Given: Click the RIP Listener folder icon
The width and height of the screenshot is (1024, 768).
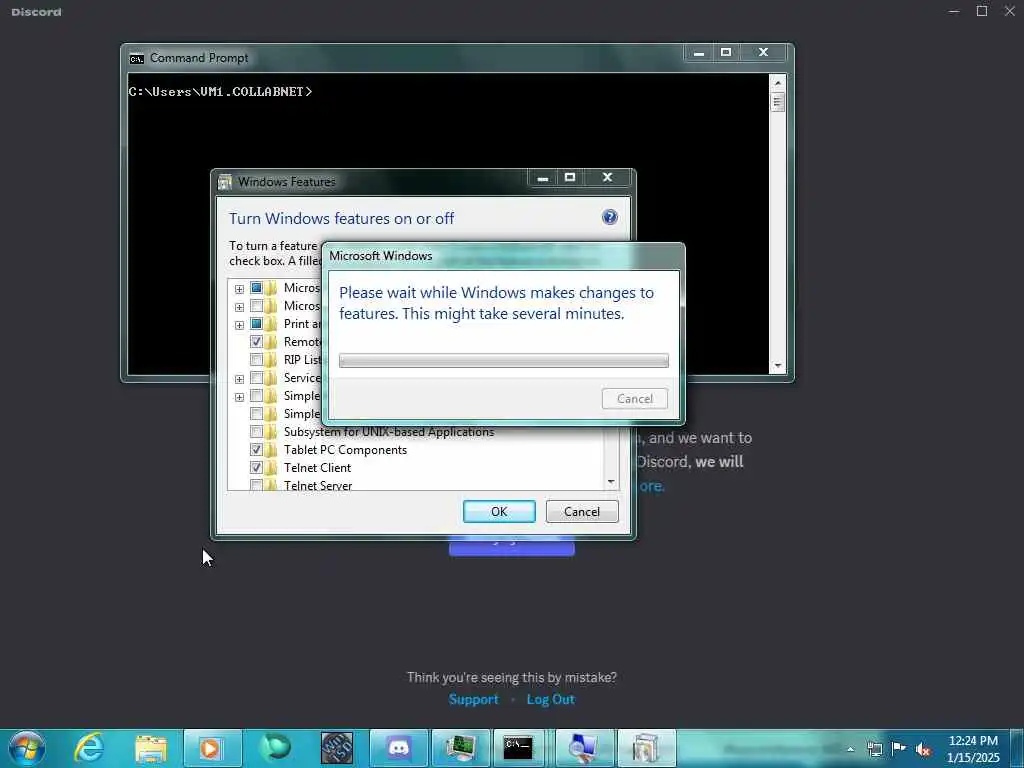Looking at the screenshot, I should (x=271, y=359).
